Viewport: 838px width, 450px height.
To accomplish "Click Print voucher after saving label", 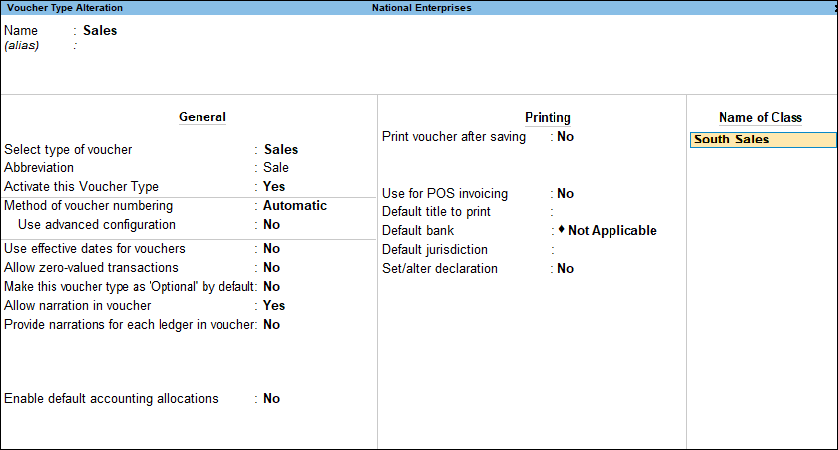I will coord(454,137).
